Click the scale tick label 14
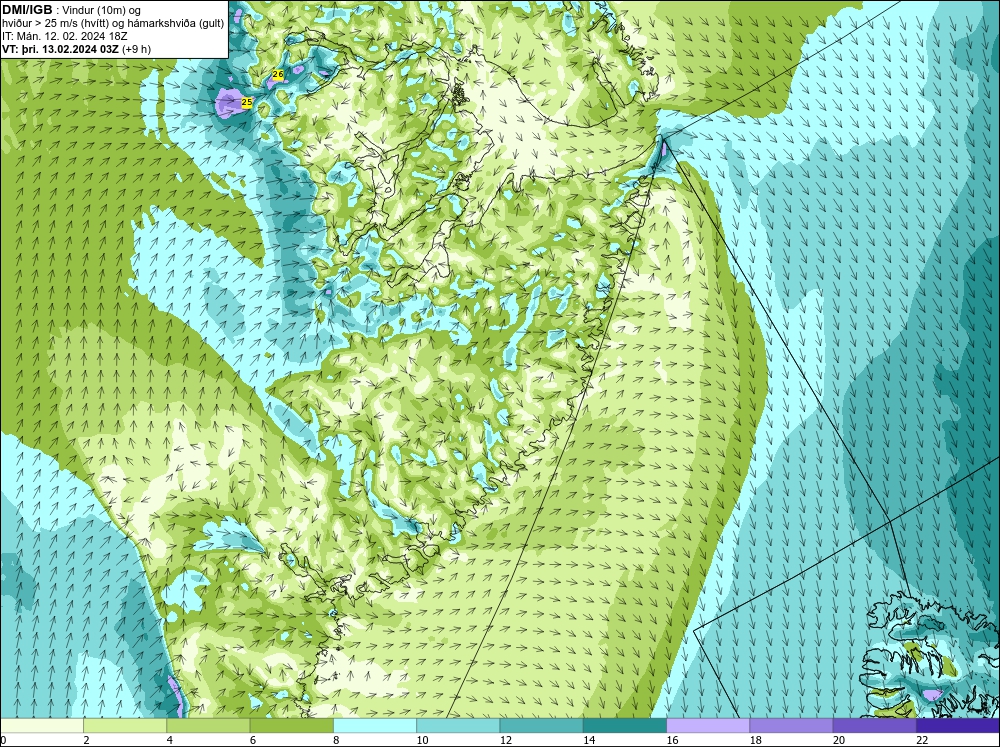Viewport: 1000px width, 747px height. point(589,740)
